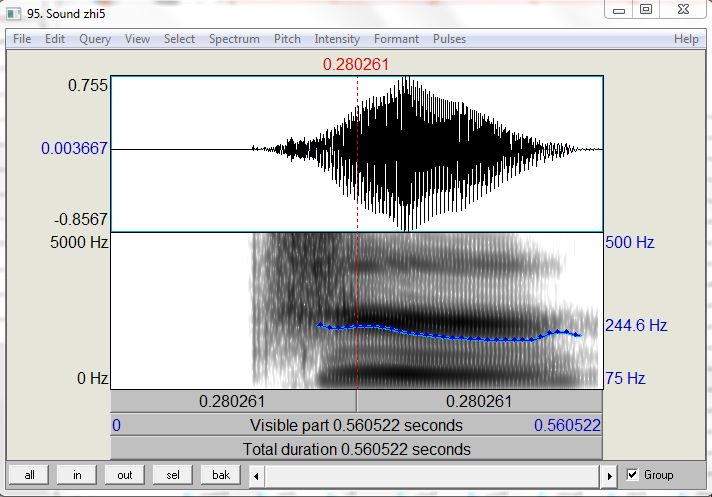Open the Spectrum menu

point(234,39)
